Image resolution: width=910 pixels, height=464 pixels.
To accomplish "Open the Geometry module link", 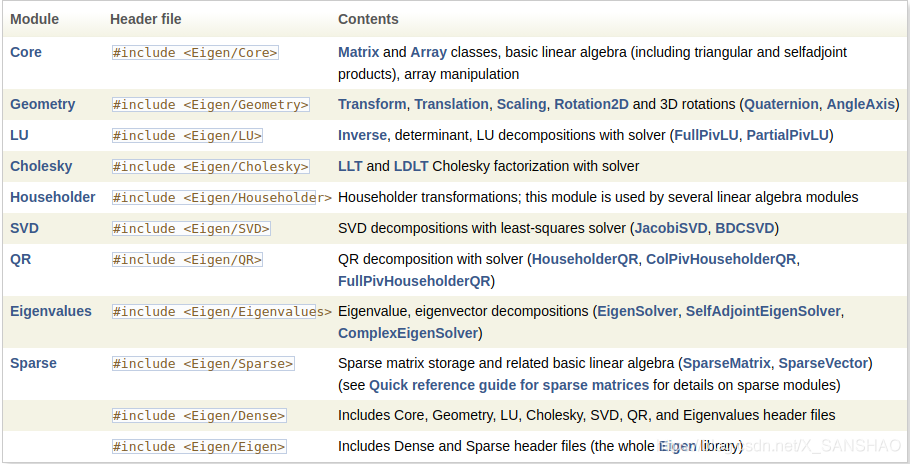I will (x=43, y=104).
